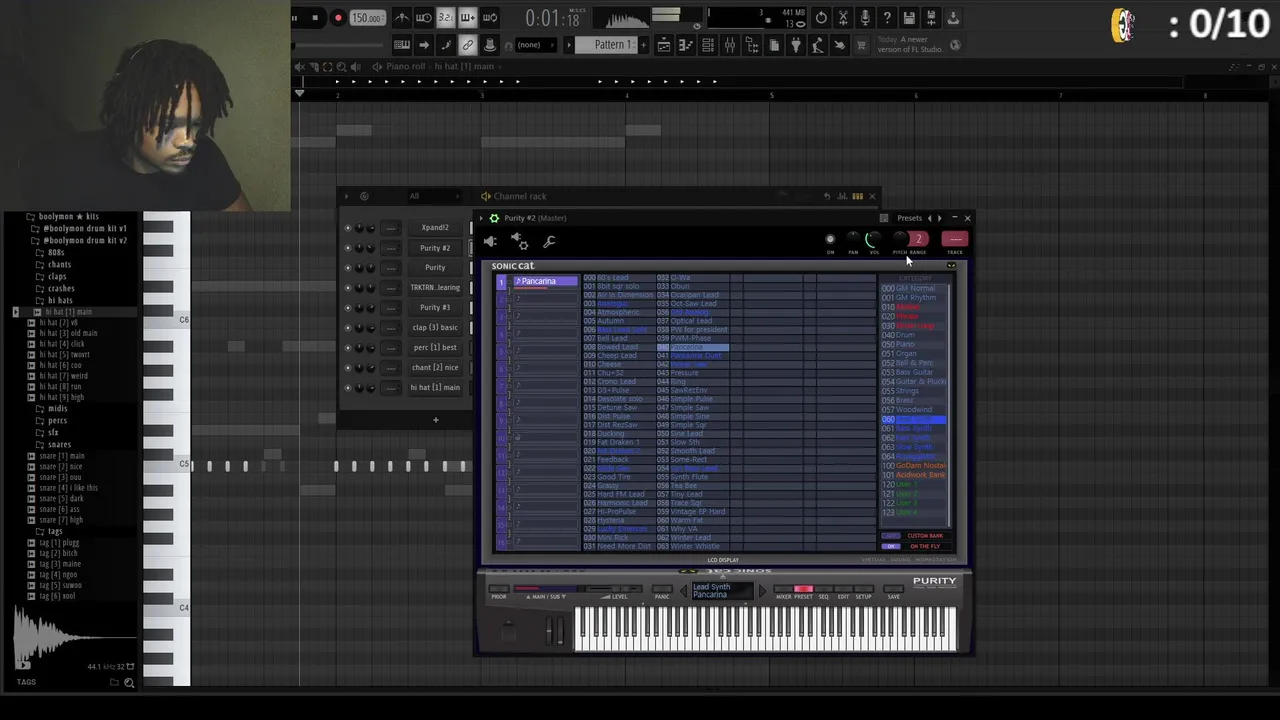The height and width of the screenshot is (720, 1280).
Task: Open plugin detailed settings gear-plug icon
Action: [520, 241]
